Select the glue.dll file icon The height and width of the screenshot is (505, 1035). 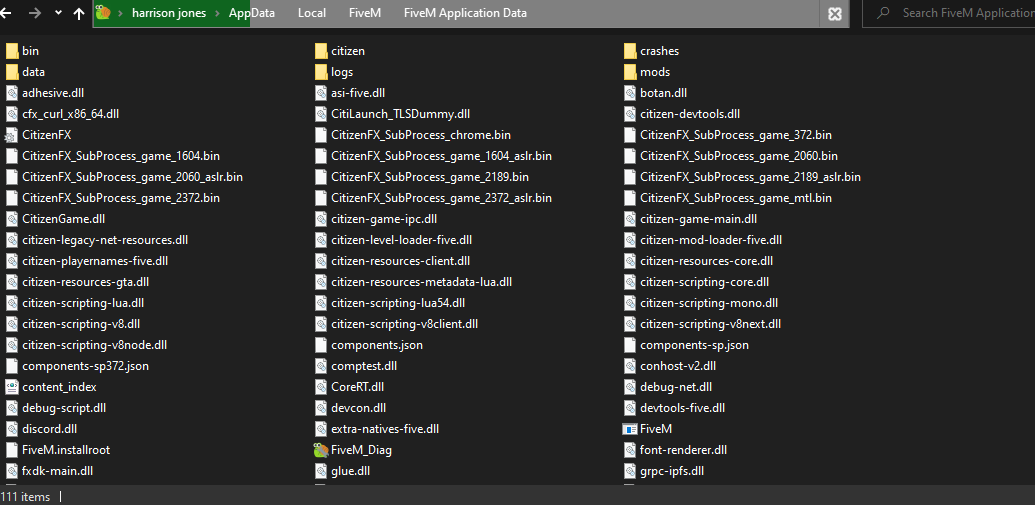321,471
